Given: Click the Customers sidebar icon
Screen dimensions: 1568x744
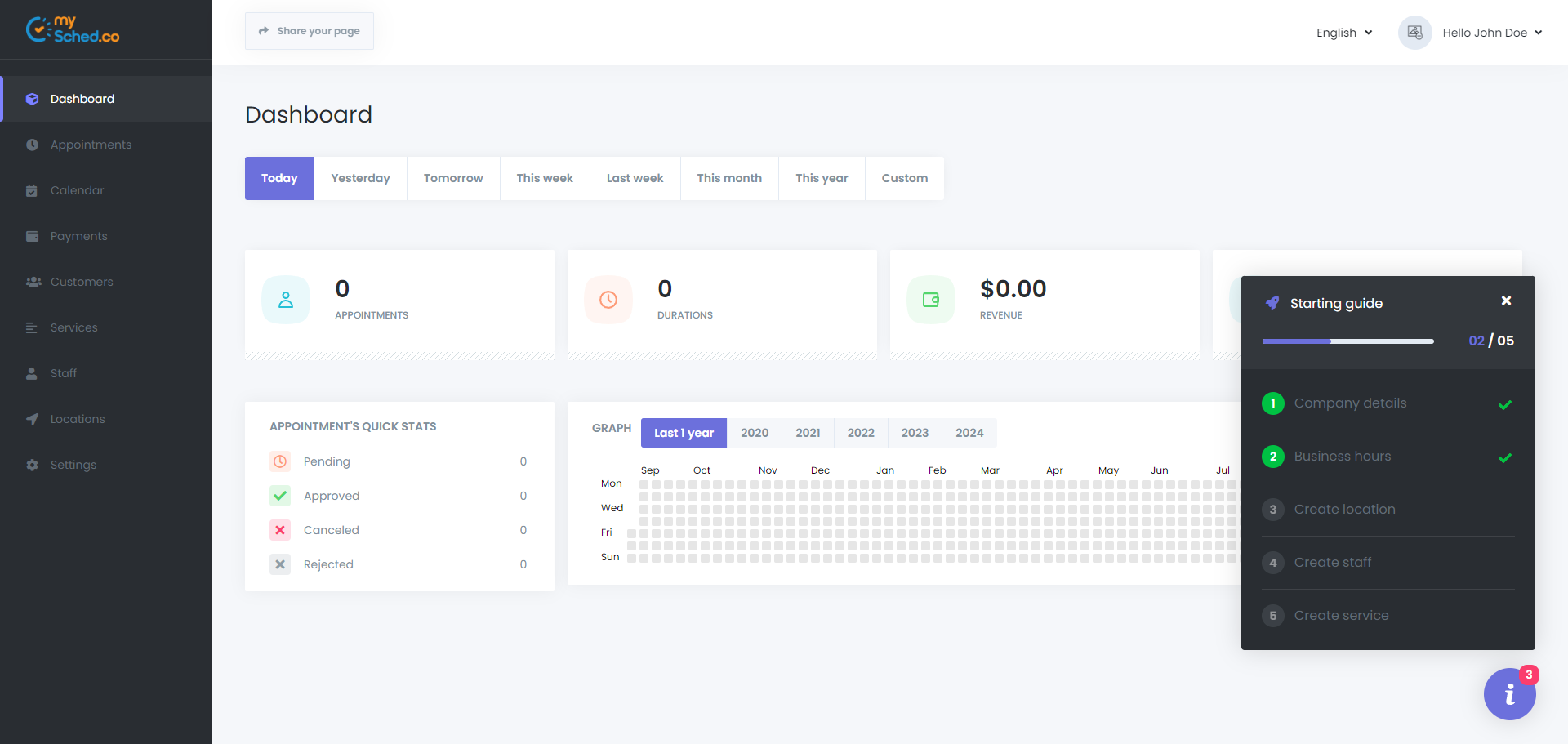Looking at the screenshot, I should (x=33, y=282).
